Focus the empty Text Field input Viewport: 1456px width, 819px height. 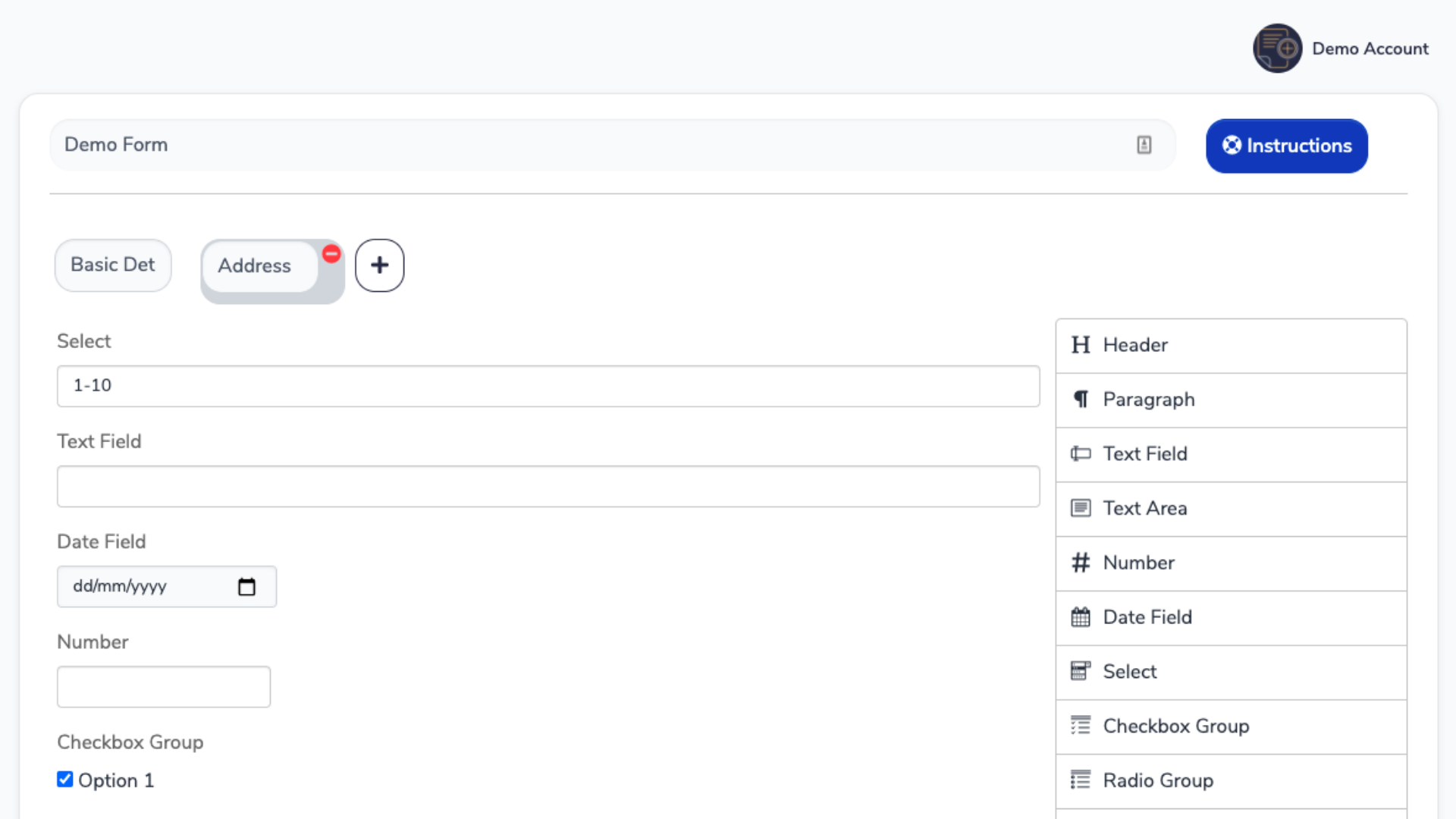[548, 486]
